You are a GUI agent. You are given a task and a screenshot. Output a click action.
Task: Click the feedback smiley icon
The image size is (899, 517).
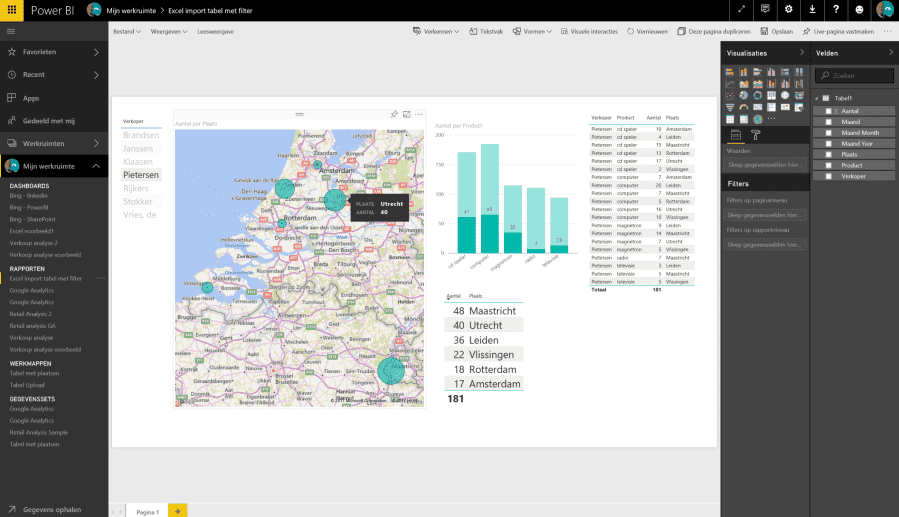pos(859,9)
